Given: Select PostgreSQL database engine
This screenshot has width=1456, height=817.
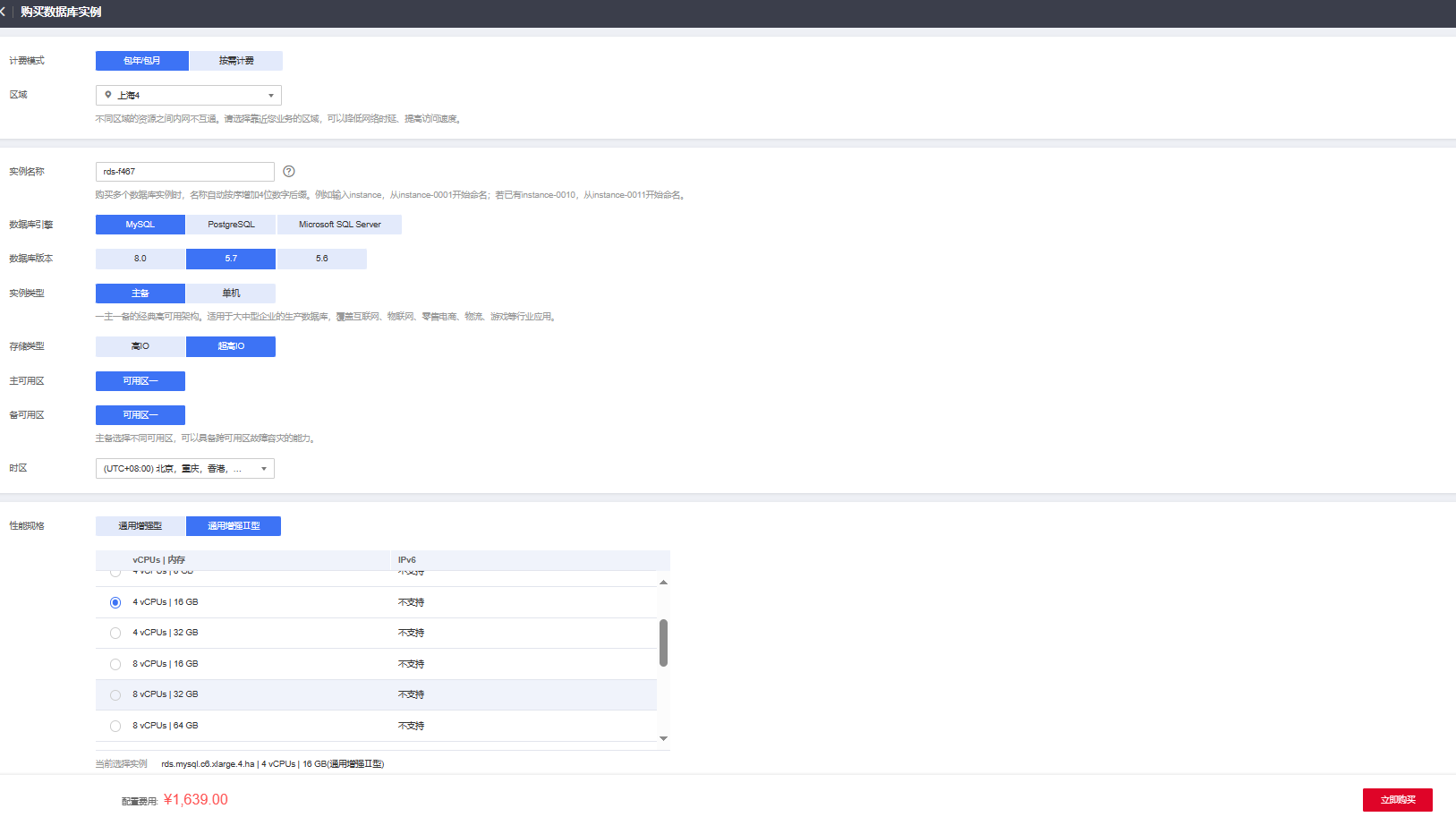Looking at the screenshot, I should tap(231, 225).
